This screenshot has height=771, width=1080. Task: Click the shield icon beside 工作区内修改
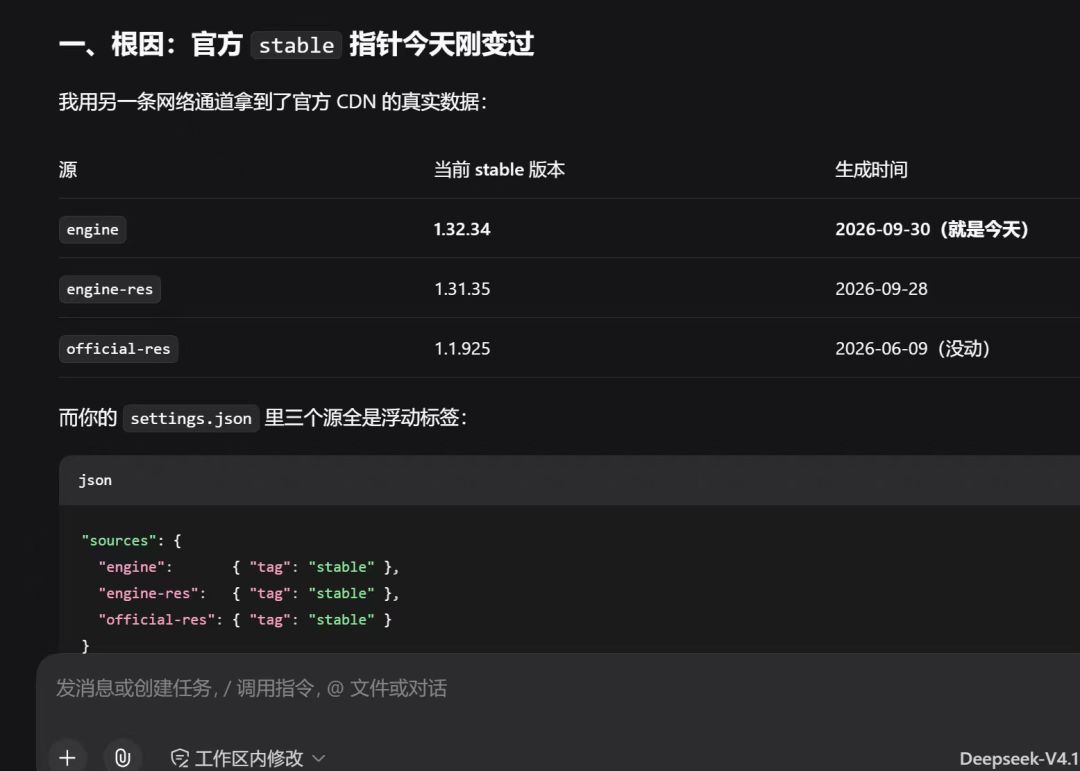(180, 759)
